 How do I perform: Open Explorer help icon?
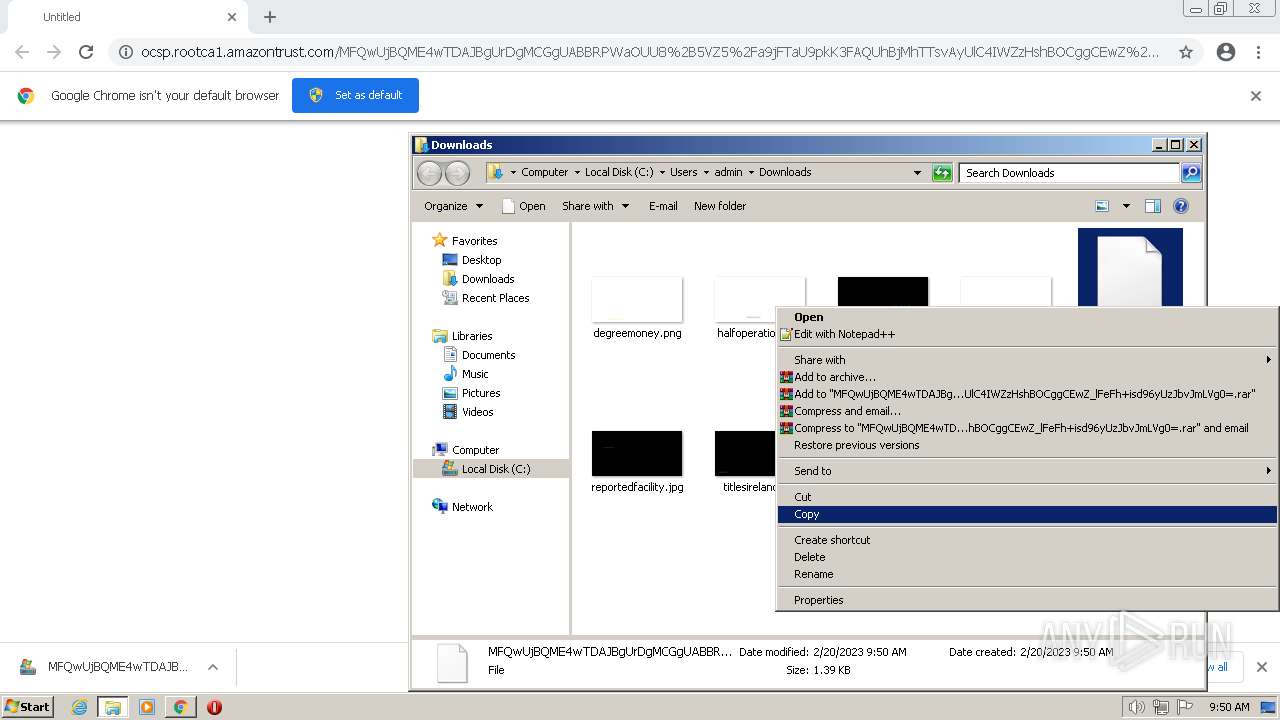(1181, 206)
